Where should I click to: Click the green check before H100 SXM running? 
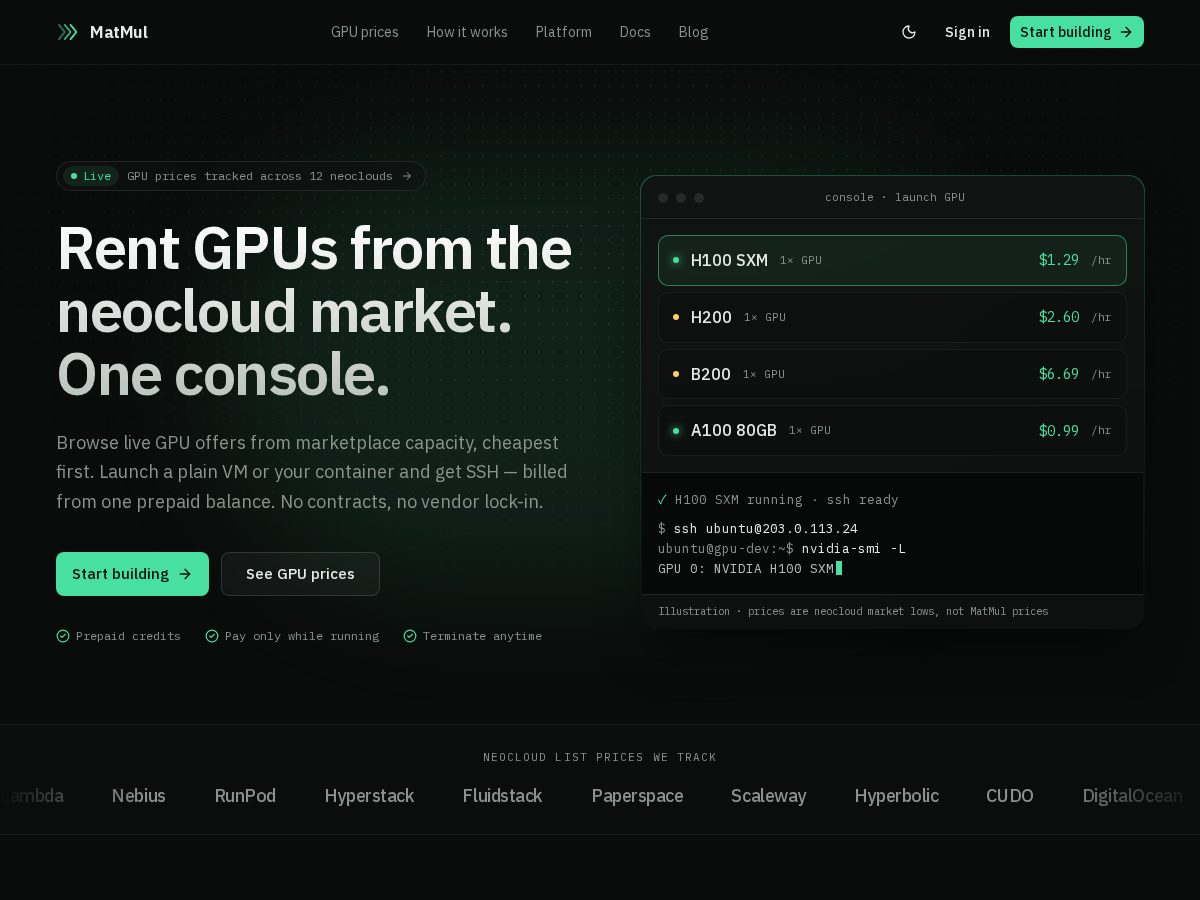[662, 499]
